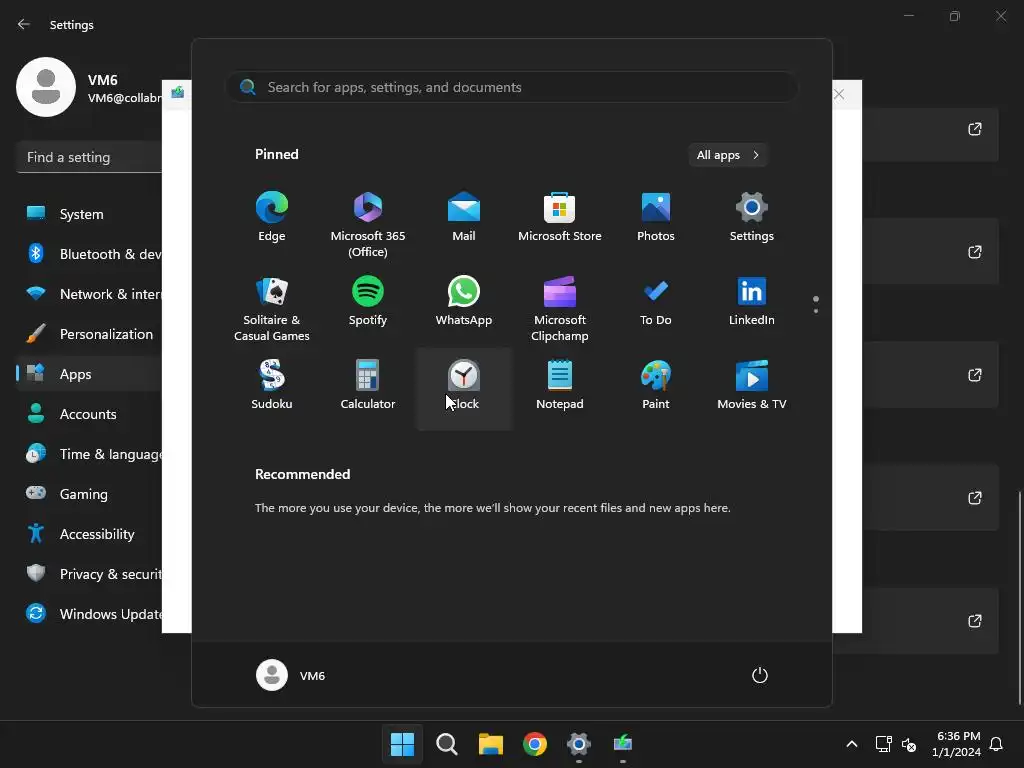1024x768 pixels.
Task: Open Spotify from Start menu
Action: (x=368, y=302)
